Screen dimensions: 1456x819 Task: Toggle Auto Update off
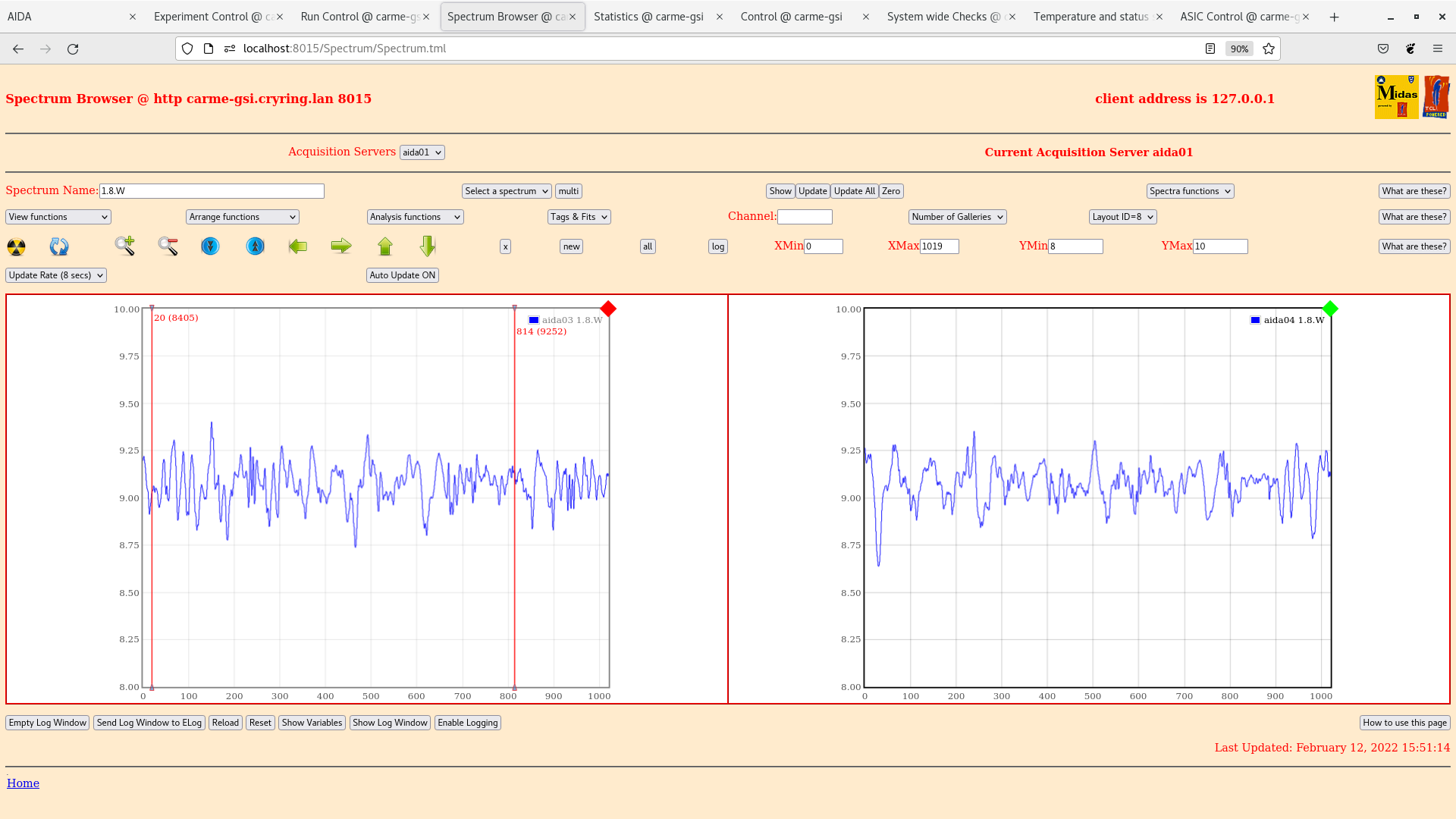pyautogui.click(x=402, y=275)
